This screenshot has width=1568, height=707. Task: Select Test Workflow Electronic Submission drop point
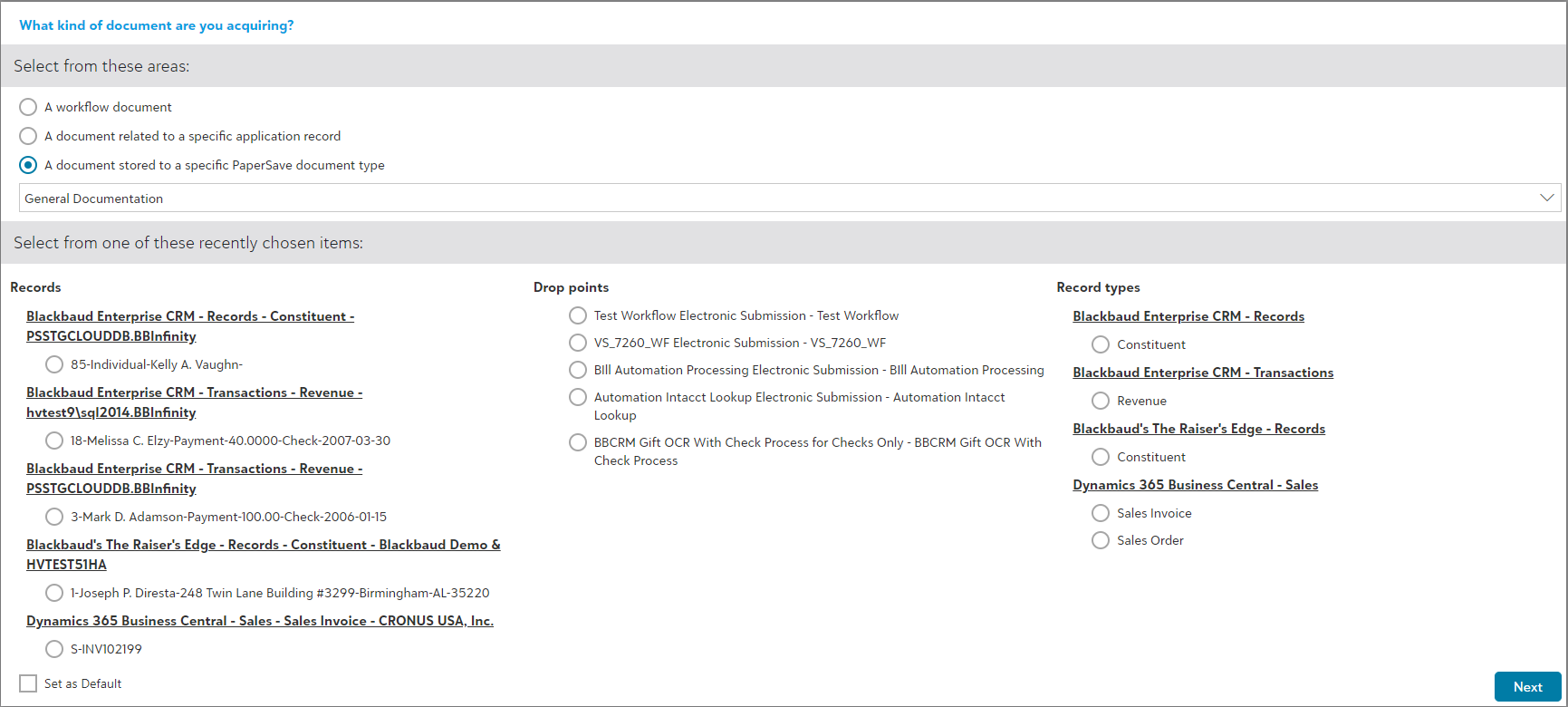pos(578,315)
